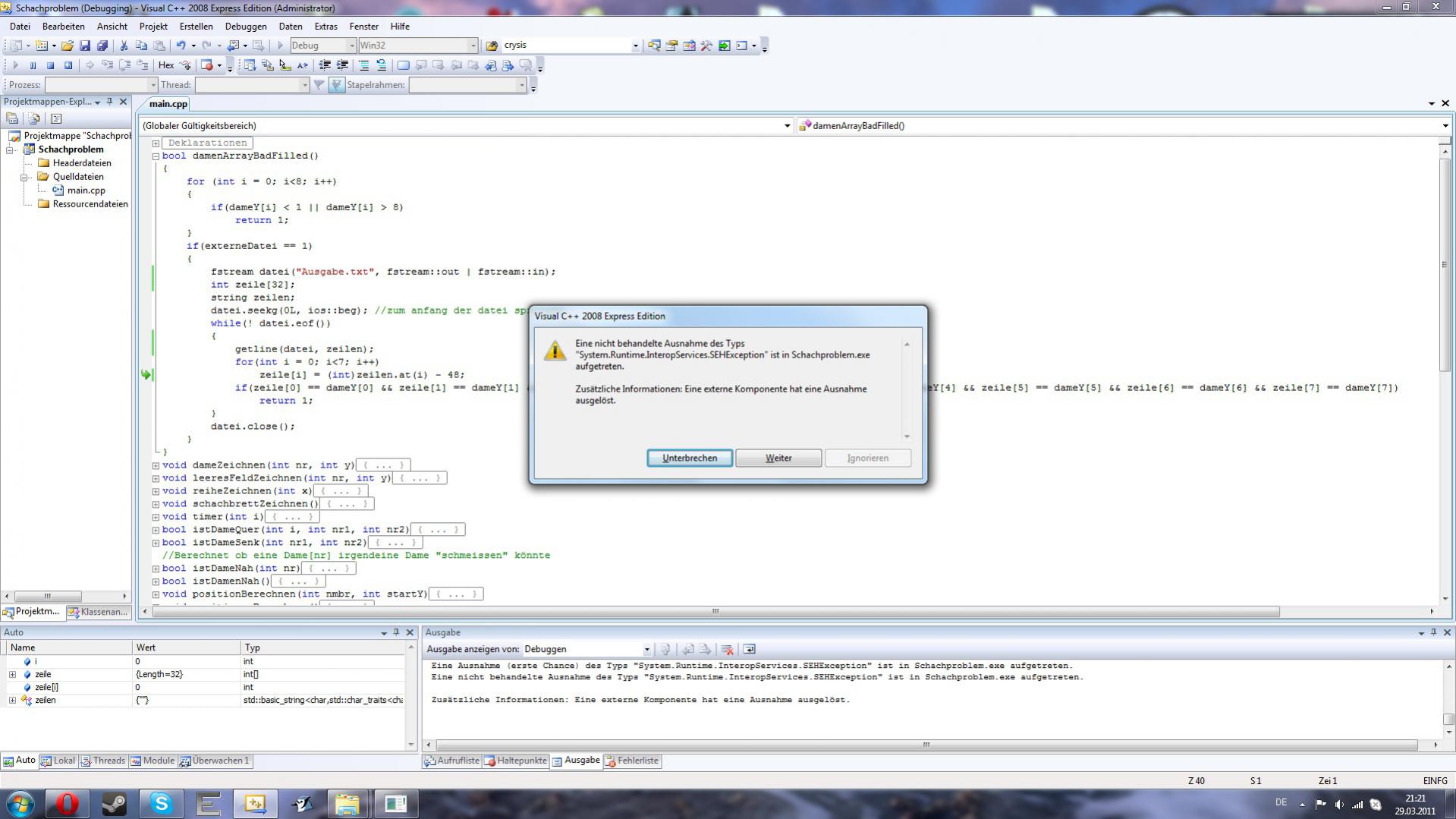
Task: Click the Undo arrow icon
Action: (x=181, y=46)
